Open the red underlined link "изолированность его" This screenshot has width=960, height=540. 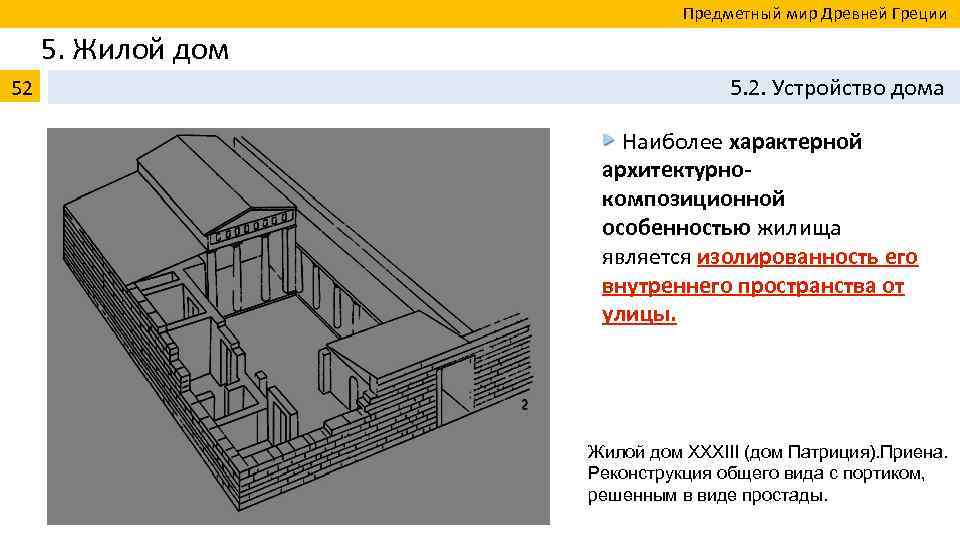pos(807,257)
